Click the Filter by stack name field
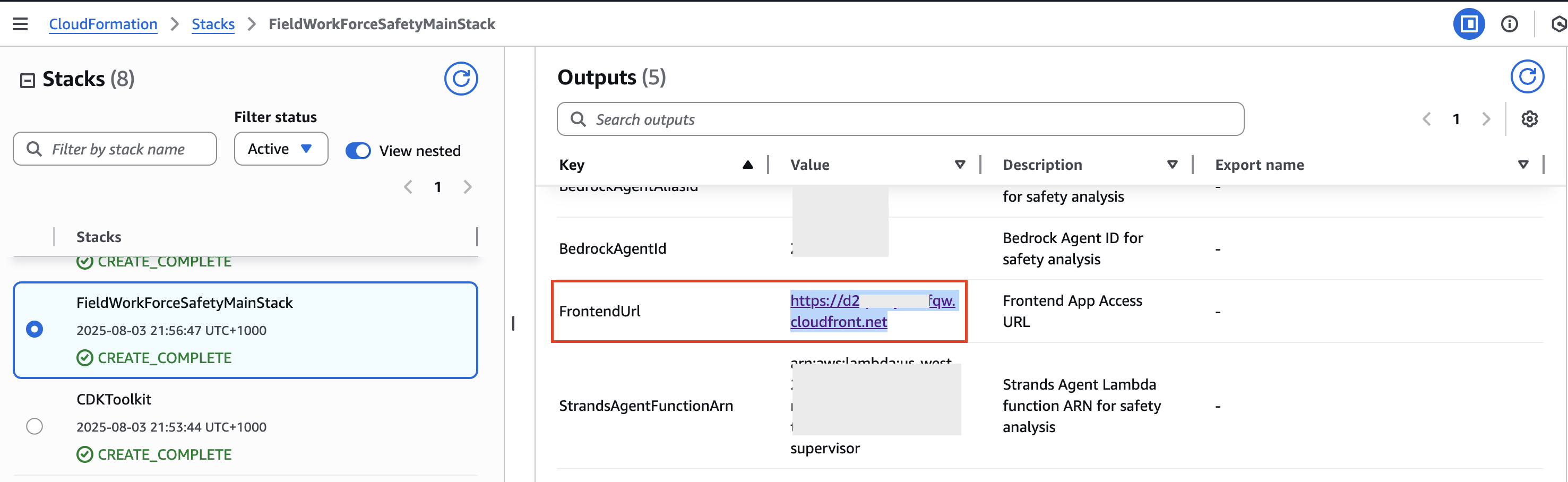The image size is (1568, 482). (115, 149)
